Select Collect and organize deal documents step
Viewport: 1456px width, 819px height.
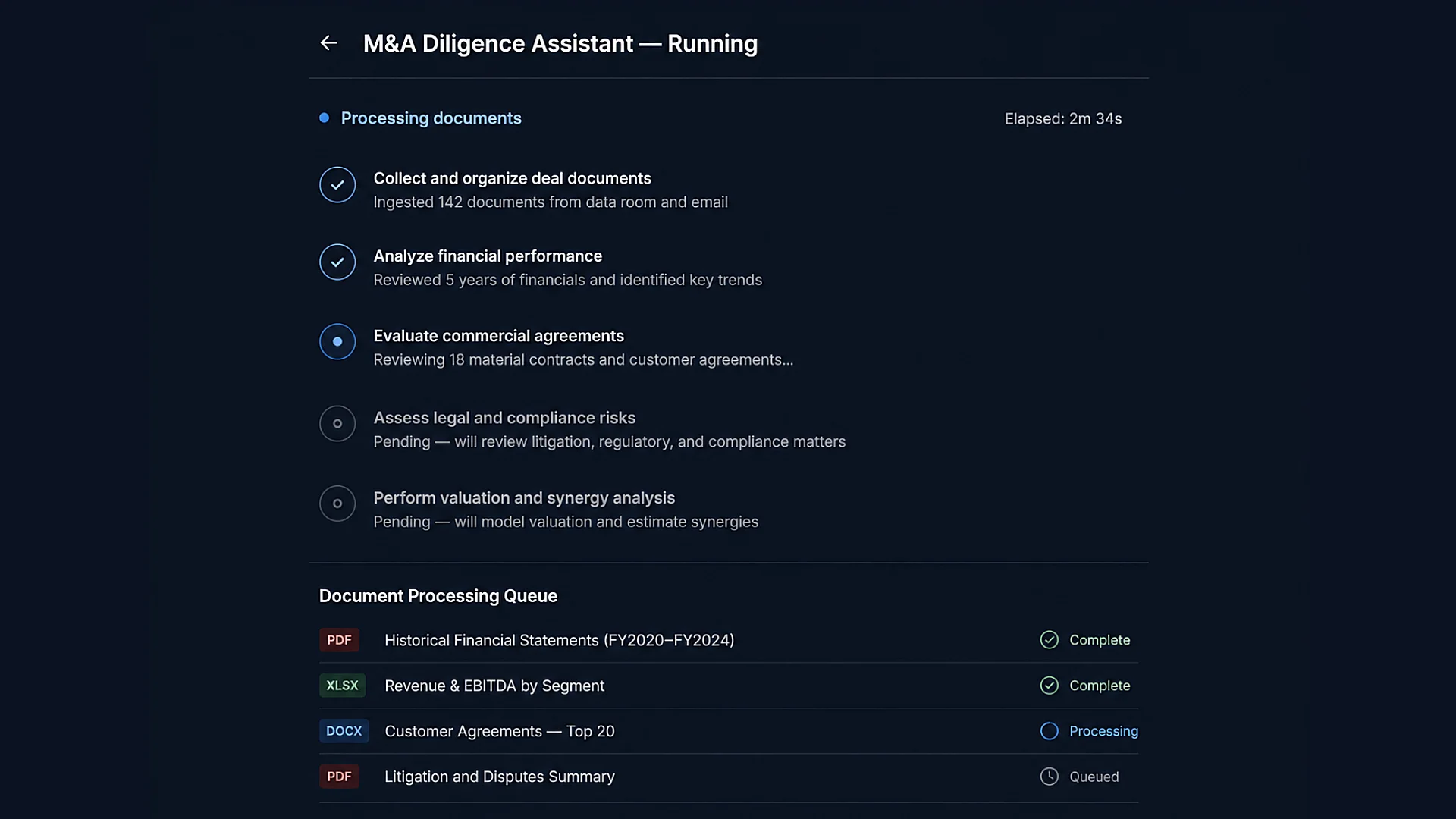click(512, 178)
